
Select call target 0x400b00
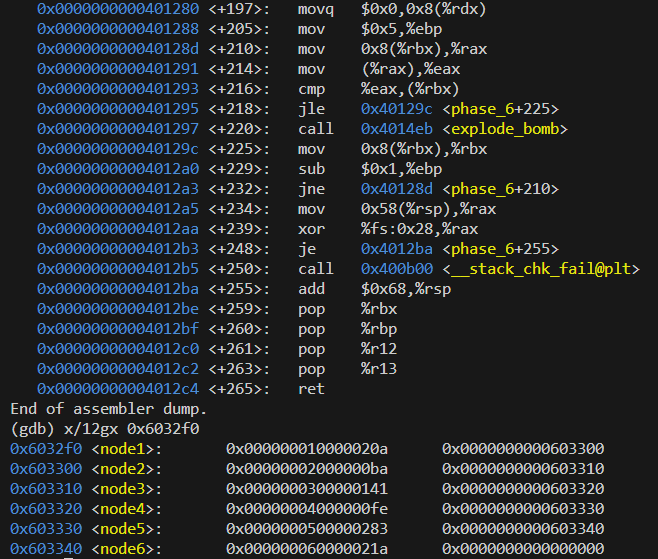397,269
